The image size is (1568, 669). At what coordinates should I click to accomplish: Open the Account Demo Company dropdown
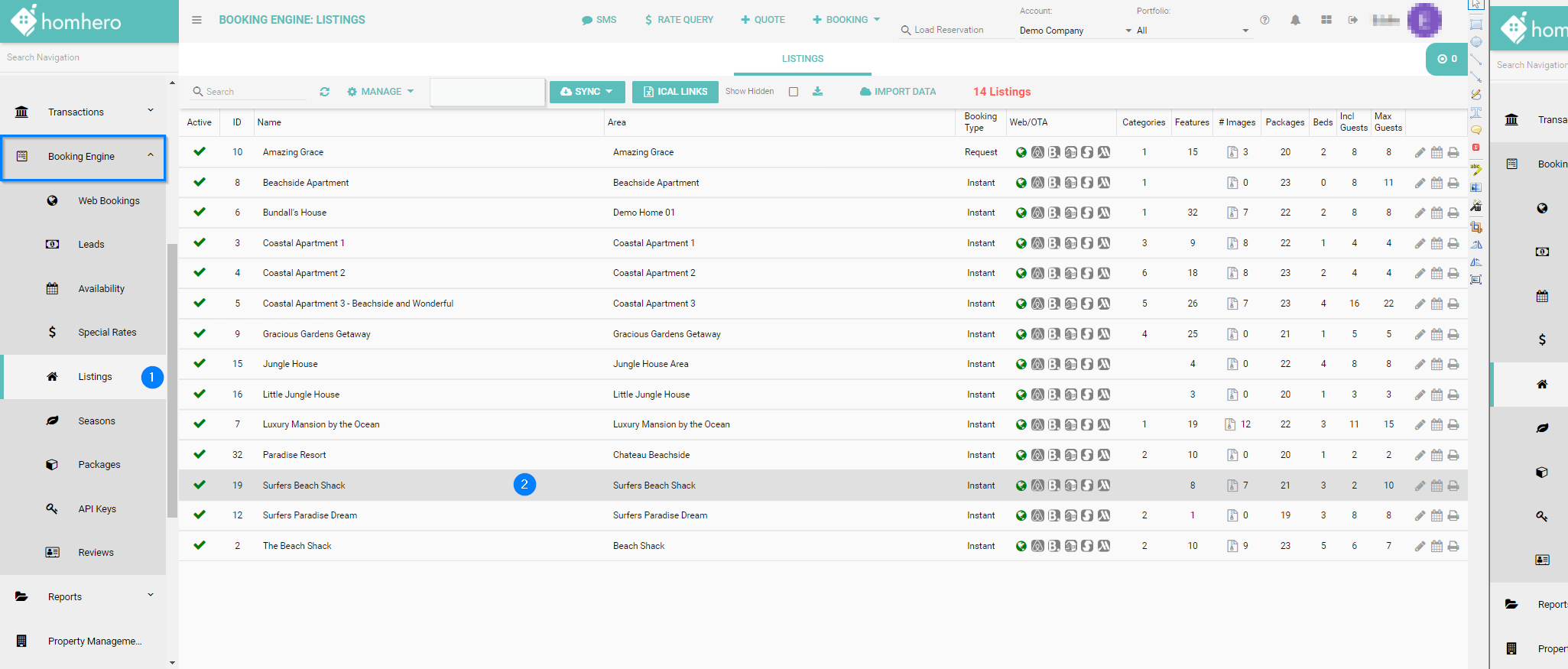pyautogui.click(x=1074, y=31)
